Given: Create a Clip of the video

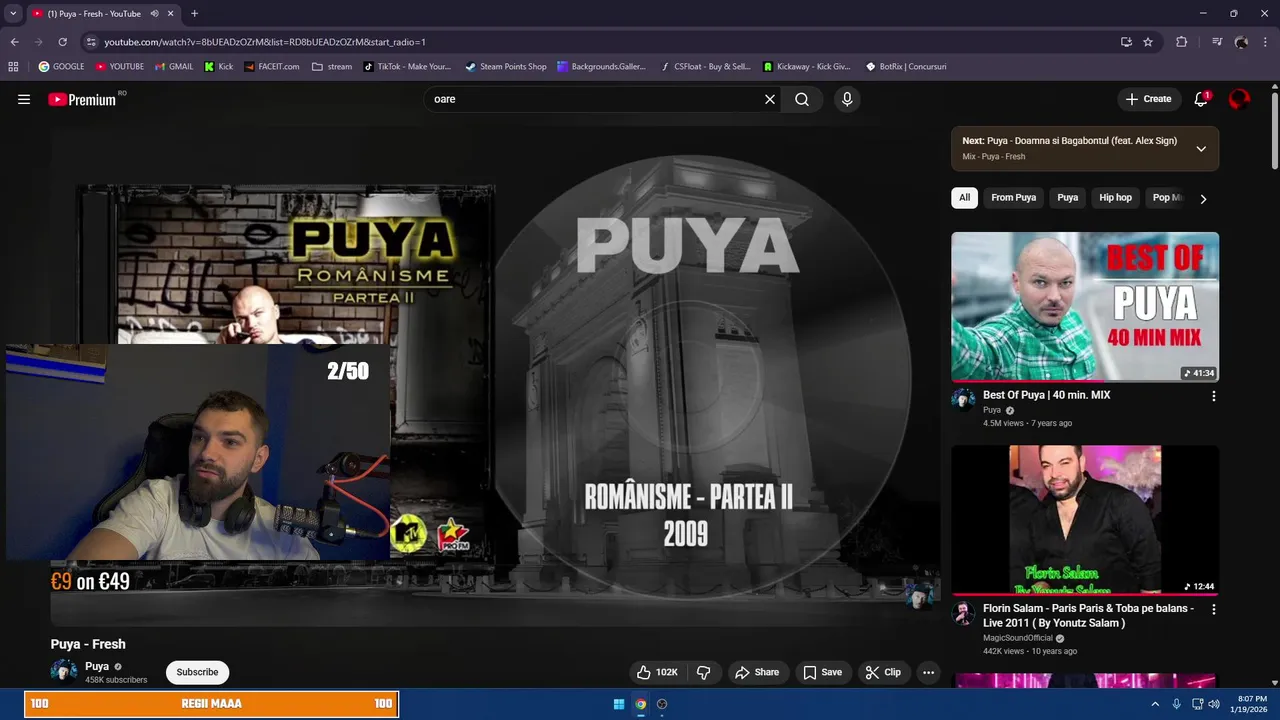Looking at the screenshot, I should 883,672.
